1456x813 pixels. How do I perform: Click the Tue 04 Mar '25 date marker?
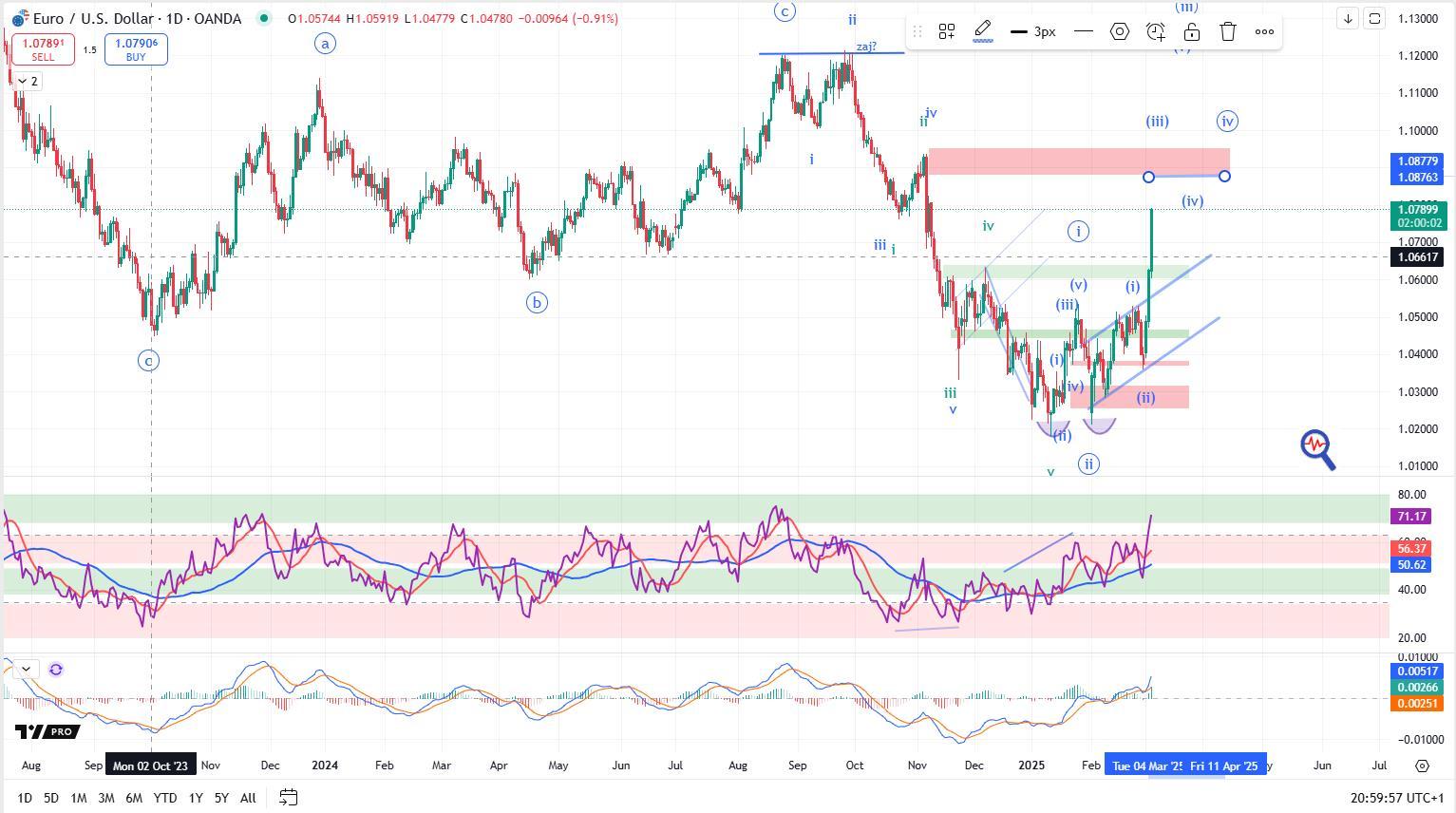[1146, 766]
